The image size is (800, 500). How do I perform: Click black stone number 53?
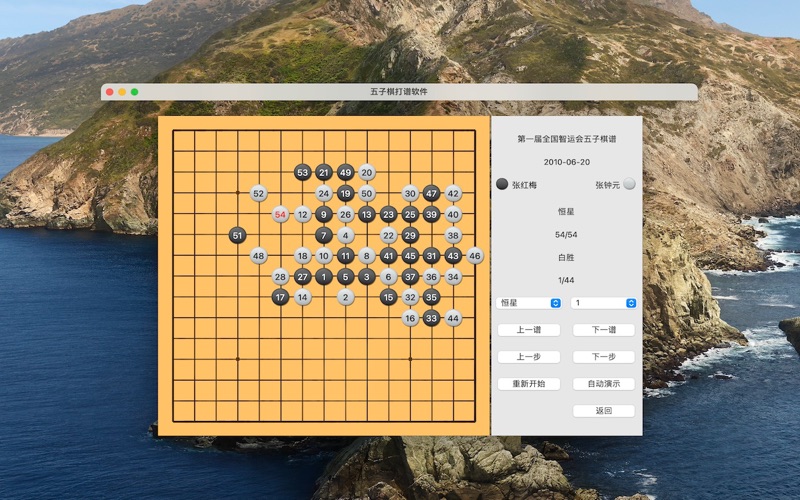pyautogui.click(x=303, y=172)
